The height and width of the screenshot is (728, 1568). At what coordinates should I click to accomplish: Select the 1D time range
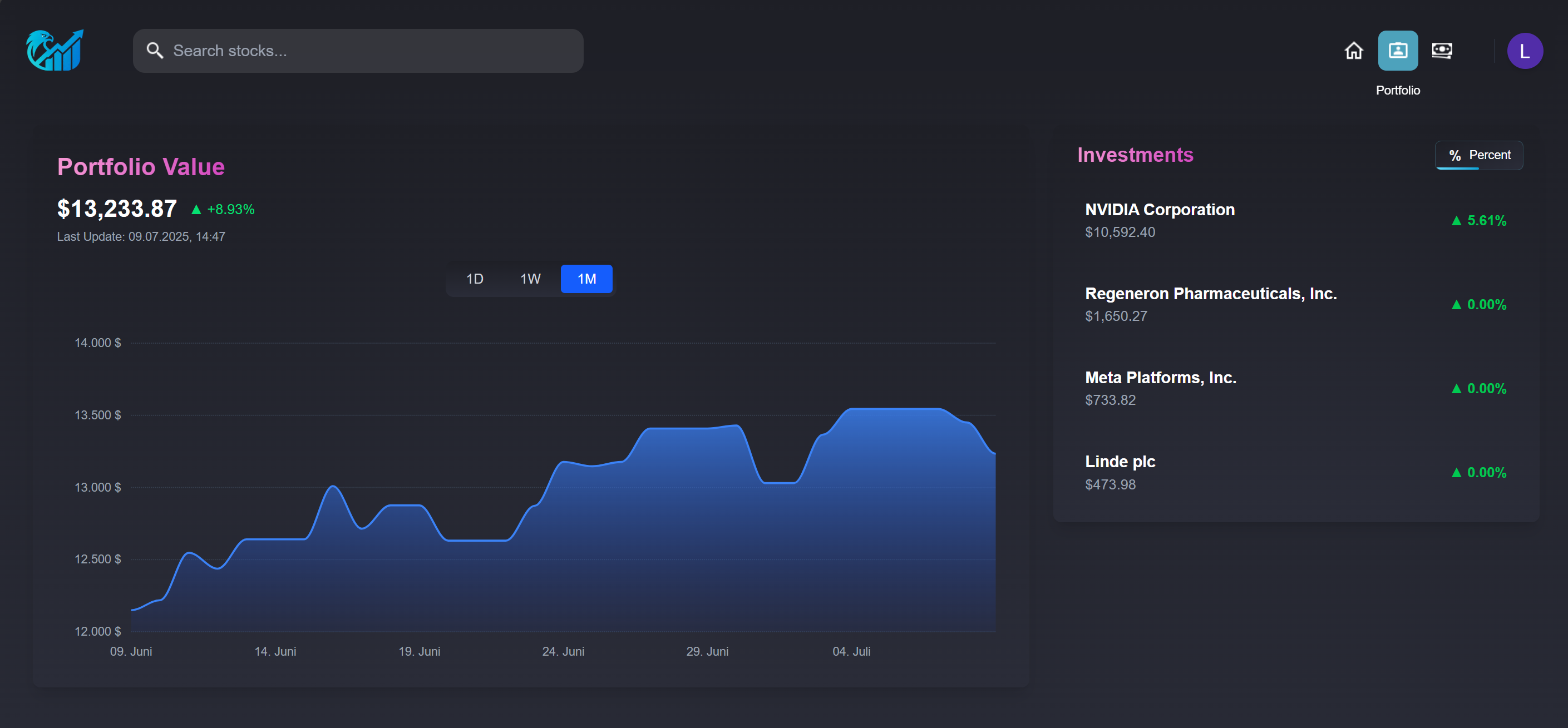click(x=475, y=279)
